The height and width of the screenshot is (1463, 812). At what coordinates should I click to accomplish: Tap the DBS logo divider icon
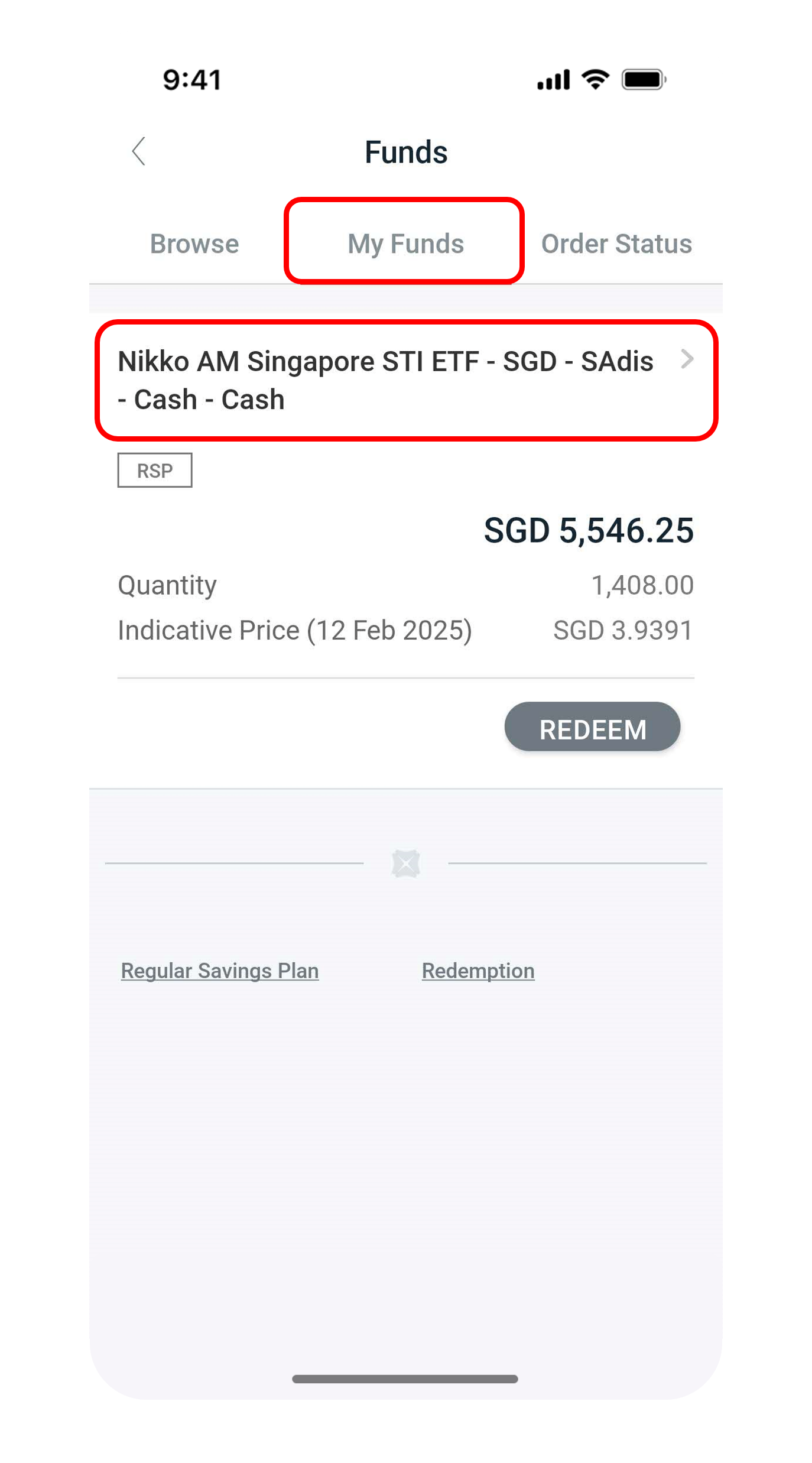(406, 864)
